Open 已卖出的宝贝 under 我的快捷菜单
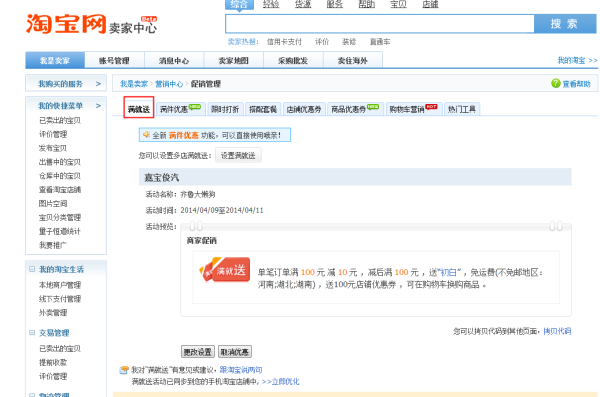Image resolution: width=600 pixels, height=397 pixels. pyautogui.click(x=60, y=120)
